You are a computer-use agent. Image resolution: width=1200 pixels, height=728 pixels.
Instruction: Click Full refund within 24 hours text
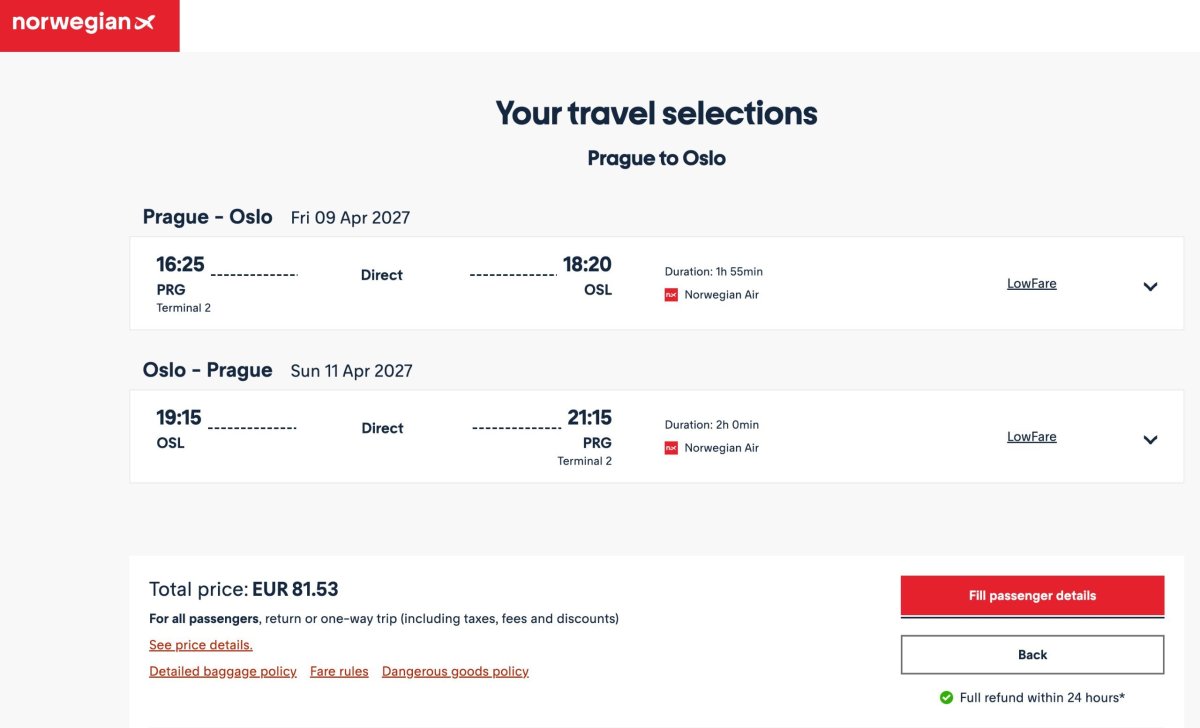[1043, 697]
